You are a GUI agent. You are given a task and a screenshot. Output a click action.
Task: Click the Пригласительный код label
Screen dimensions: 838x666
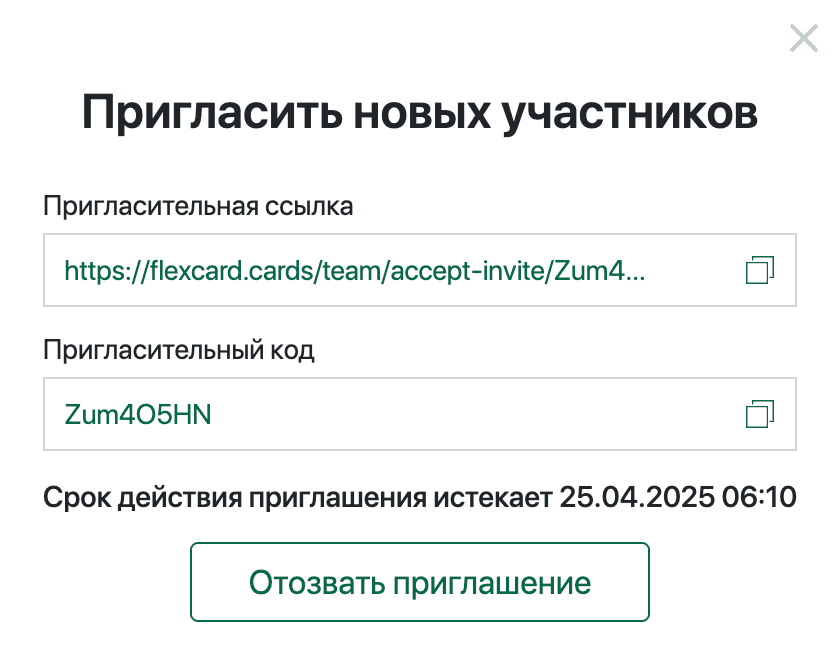click(179, 351)
